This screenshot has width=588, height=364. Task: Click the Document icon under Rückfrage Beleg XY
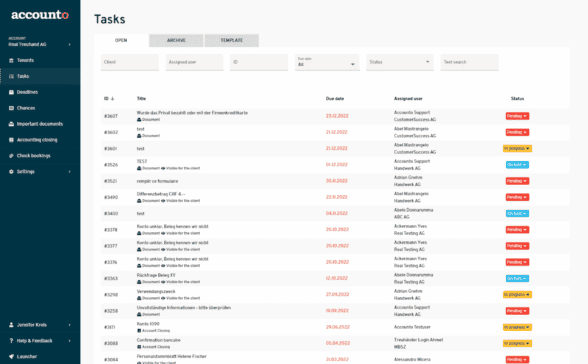(139, 282)
